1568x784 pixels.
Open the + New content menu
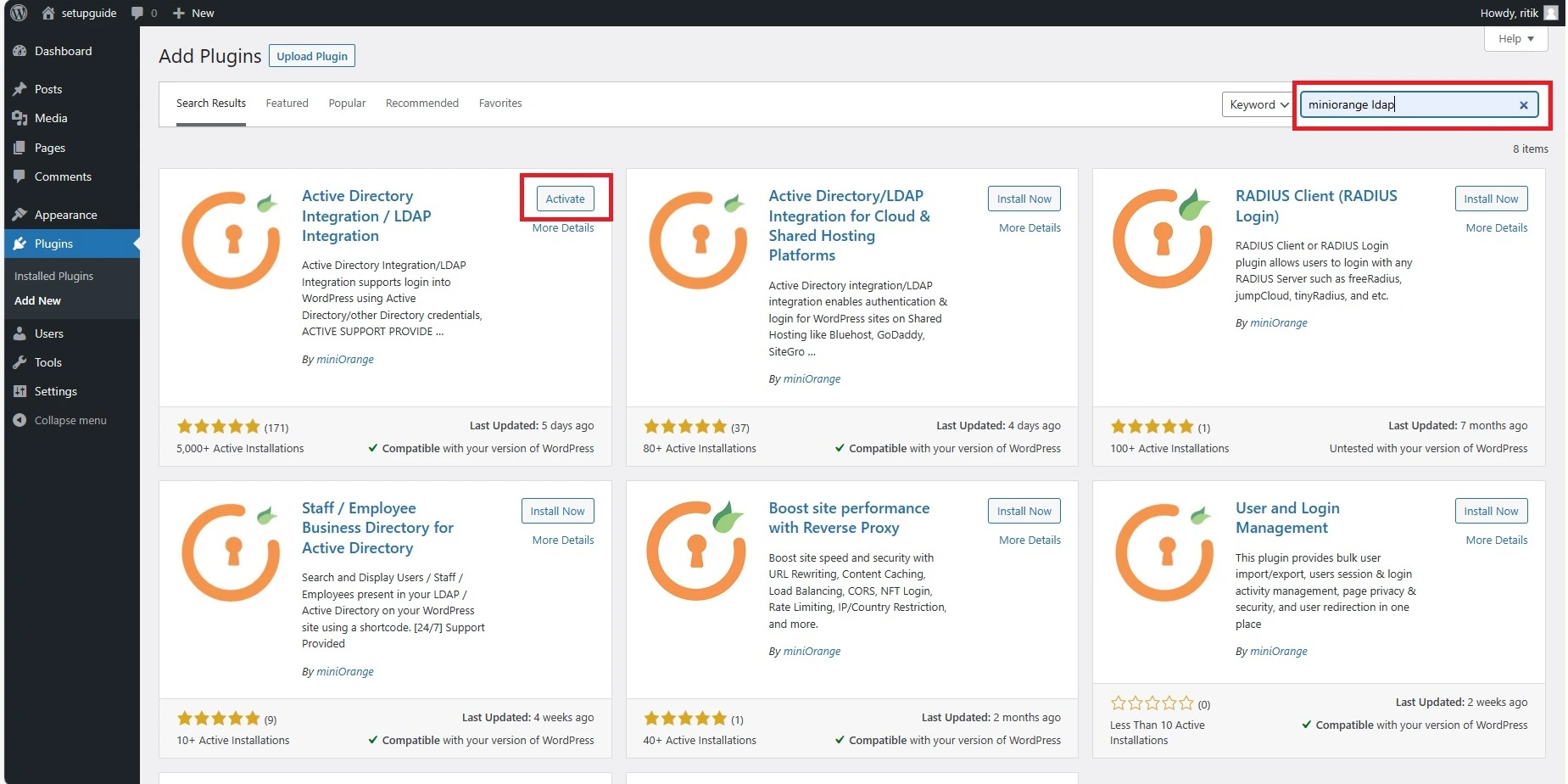click(193, 13)
